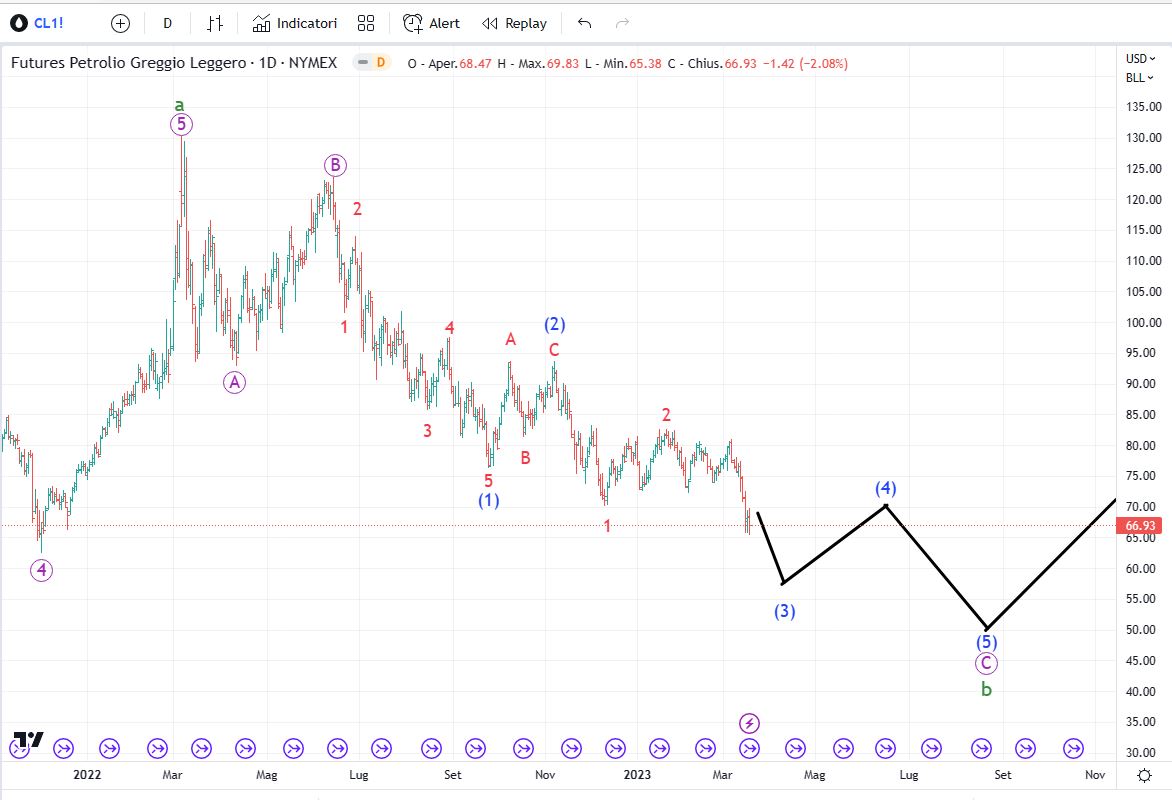Open the D time interval selector
Viewport: 1172px width, 800px height.
tap(167, 24)
